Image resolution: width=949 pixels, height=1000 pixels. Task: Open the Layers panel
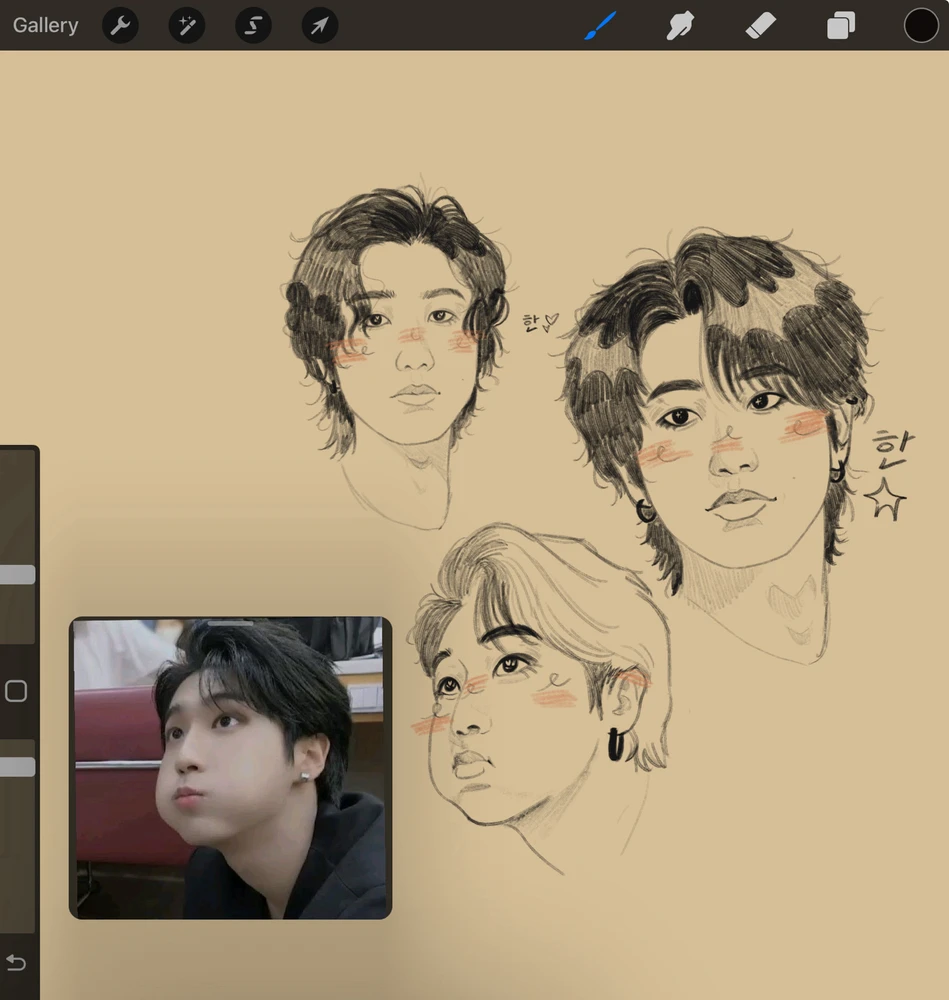click(x=841, y=25)
